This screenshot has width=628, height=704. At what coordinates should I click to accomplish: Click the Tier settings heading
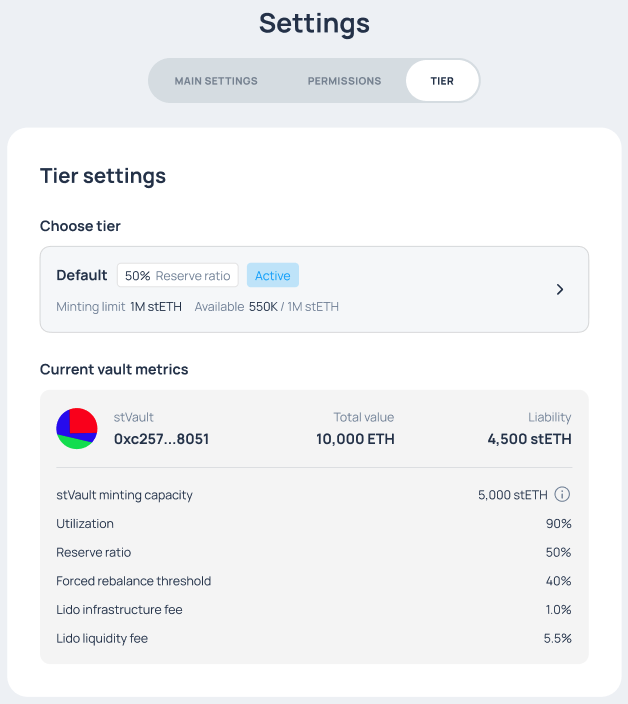(x=103, y=176)
